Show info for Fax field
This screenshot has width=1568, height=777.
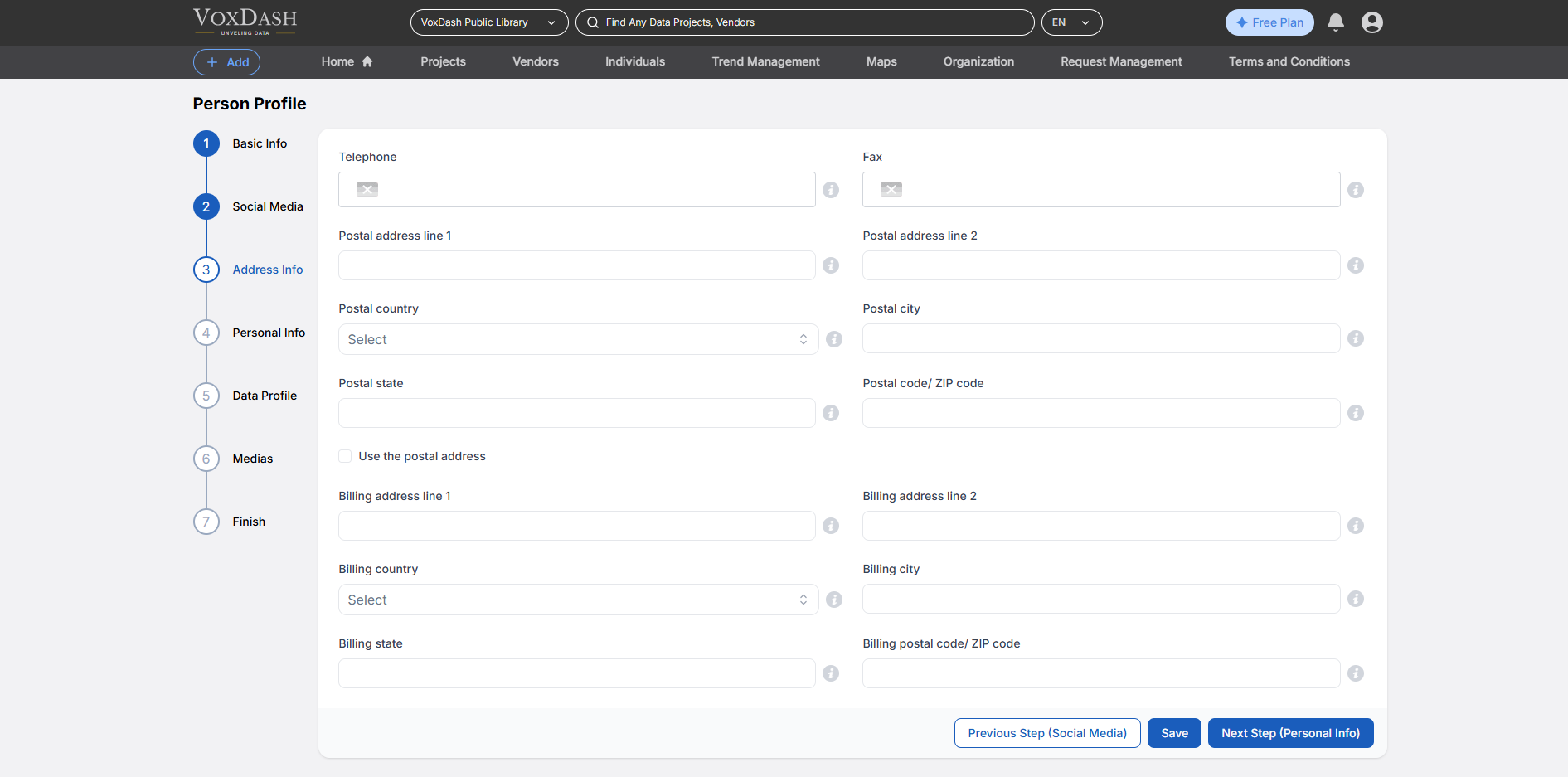pos(1356,190)
